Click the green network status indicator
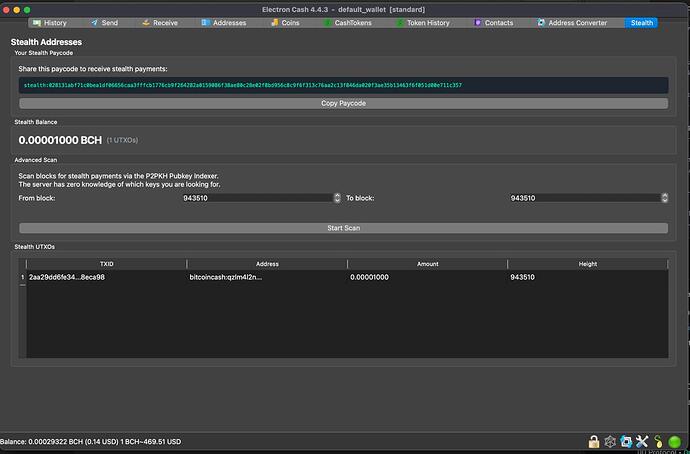 [675, 441]
